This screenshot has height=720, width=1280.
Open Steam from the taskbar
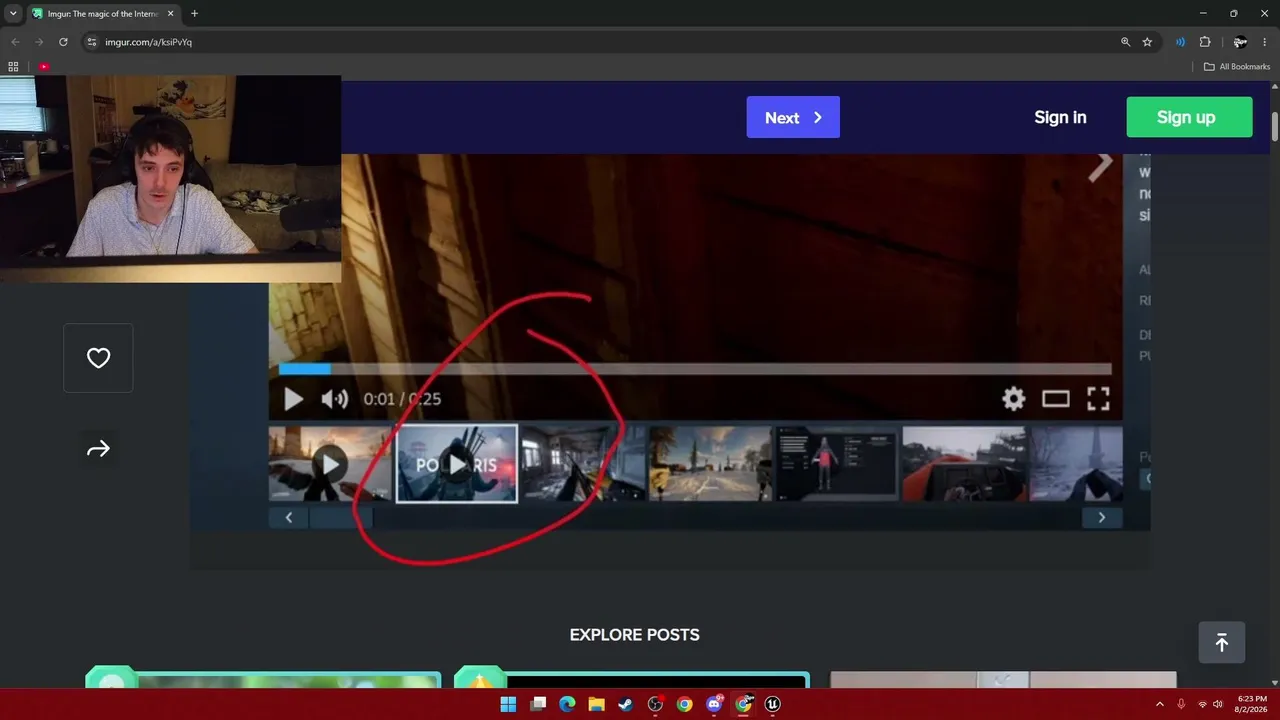(626, 704)
